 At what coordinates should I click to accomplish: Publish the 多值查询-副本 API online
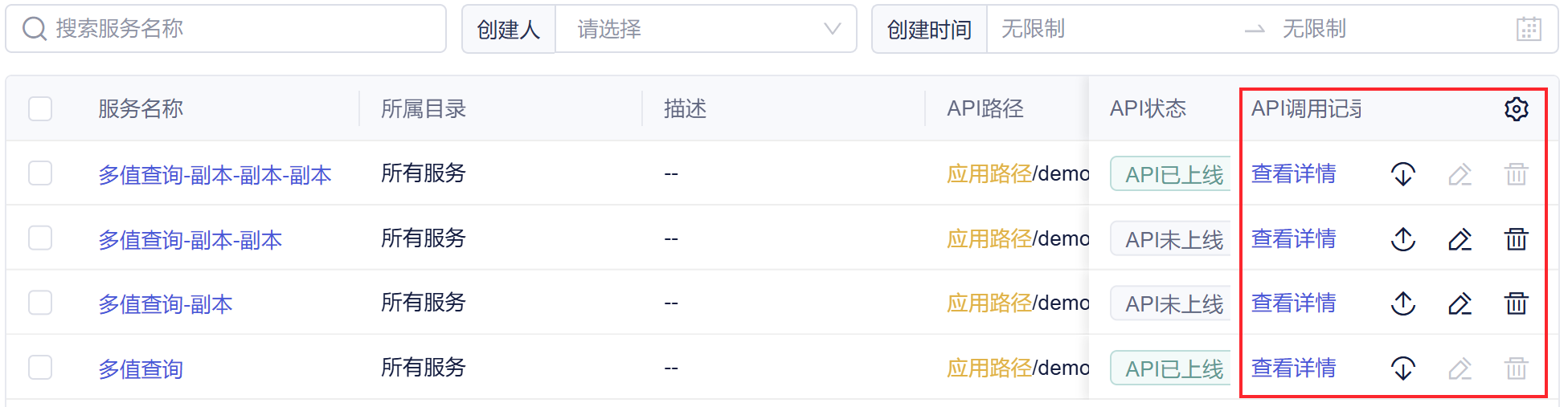[x=1403, y=303]
